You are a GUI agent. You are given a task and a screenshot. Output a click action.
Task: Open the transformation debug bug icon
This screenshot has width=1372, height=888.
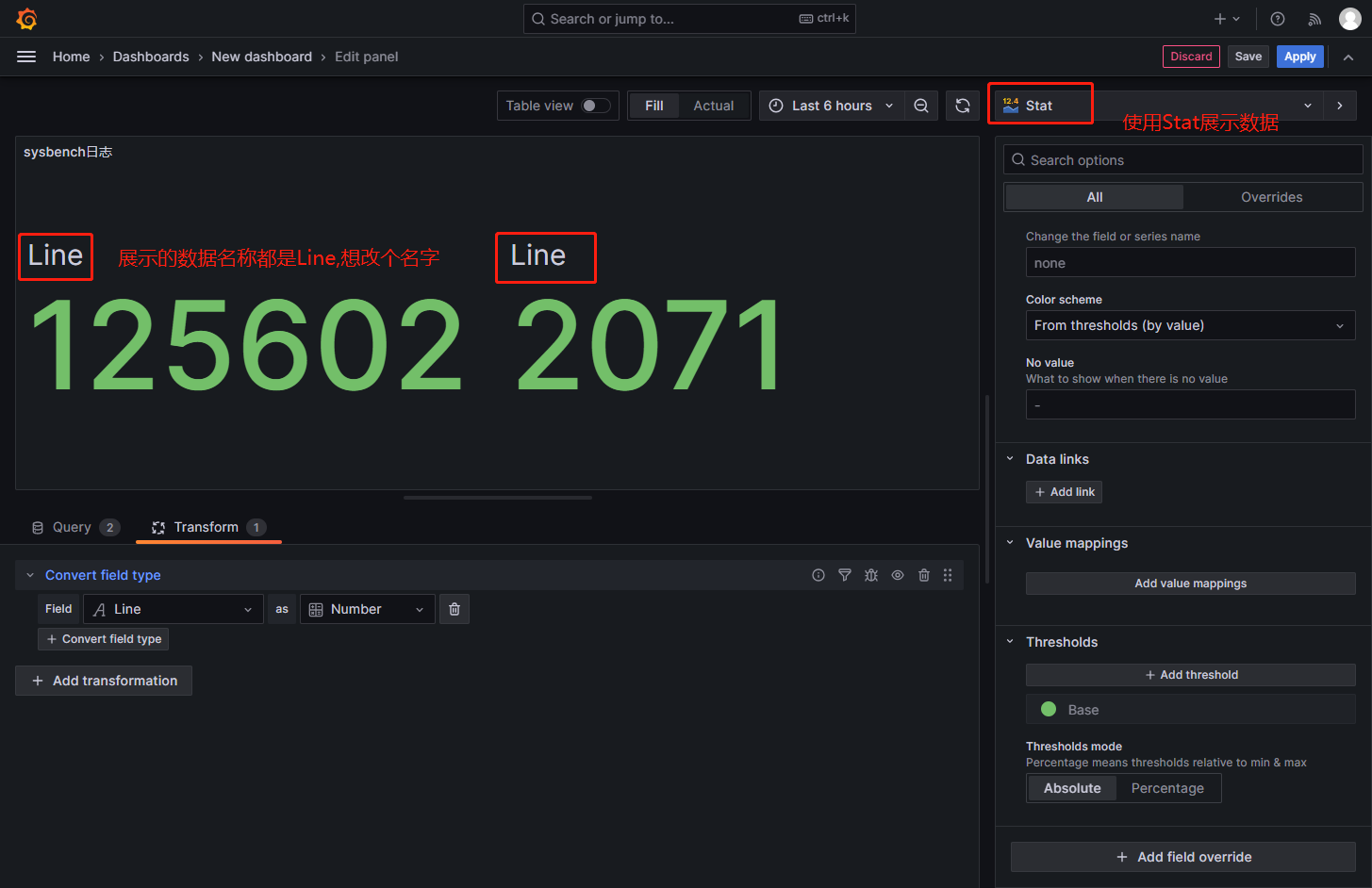(x=871, y=575)
